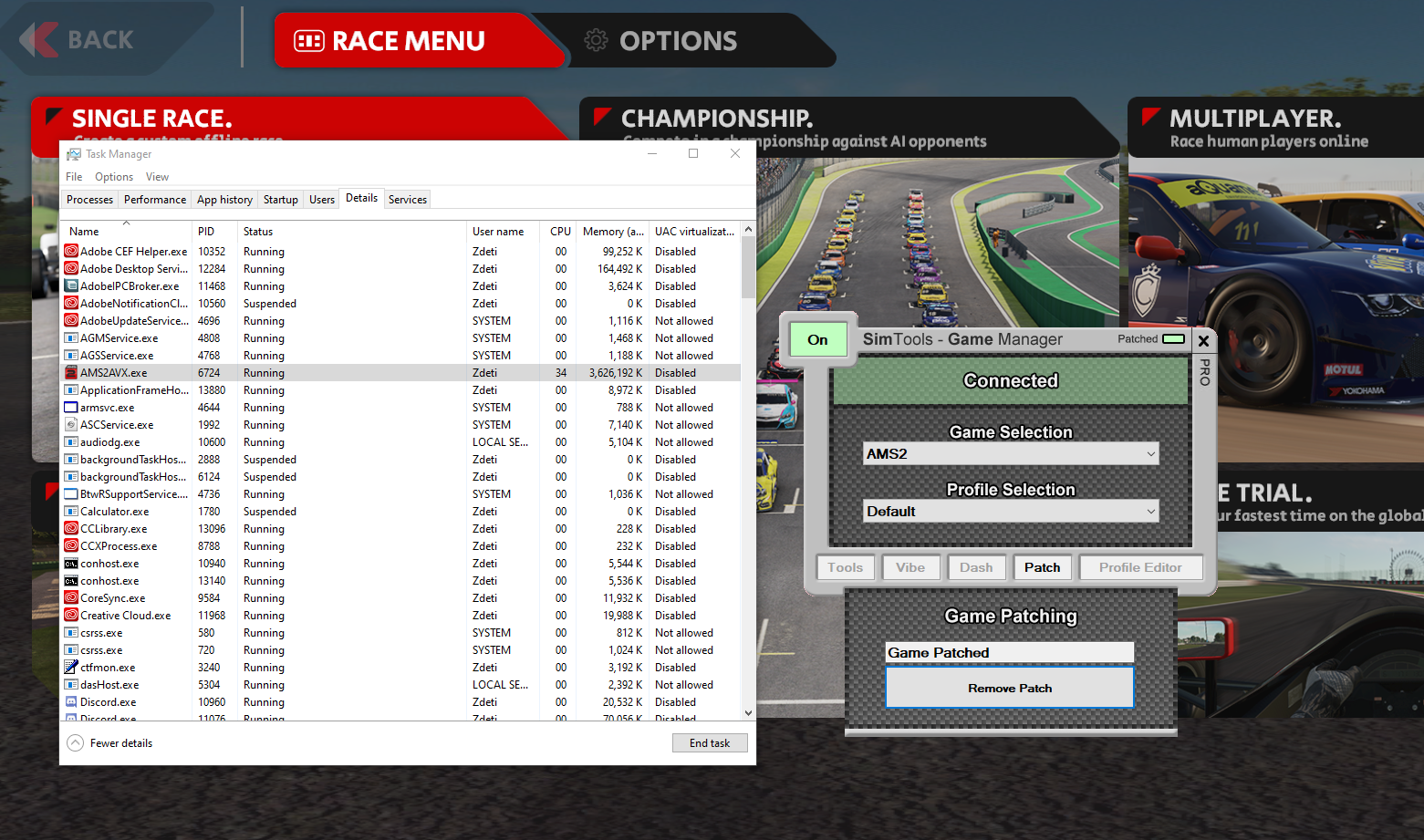The height and width of the screenshot is (840, 1424).
Task: Click the Back arrow icon
Action: 38,40
